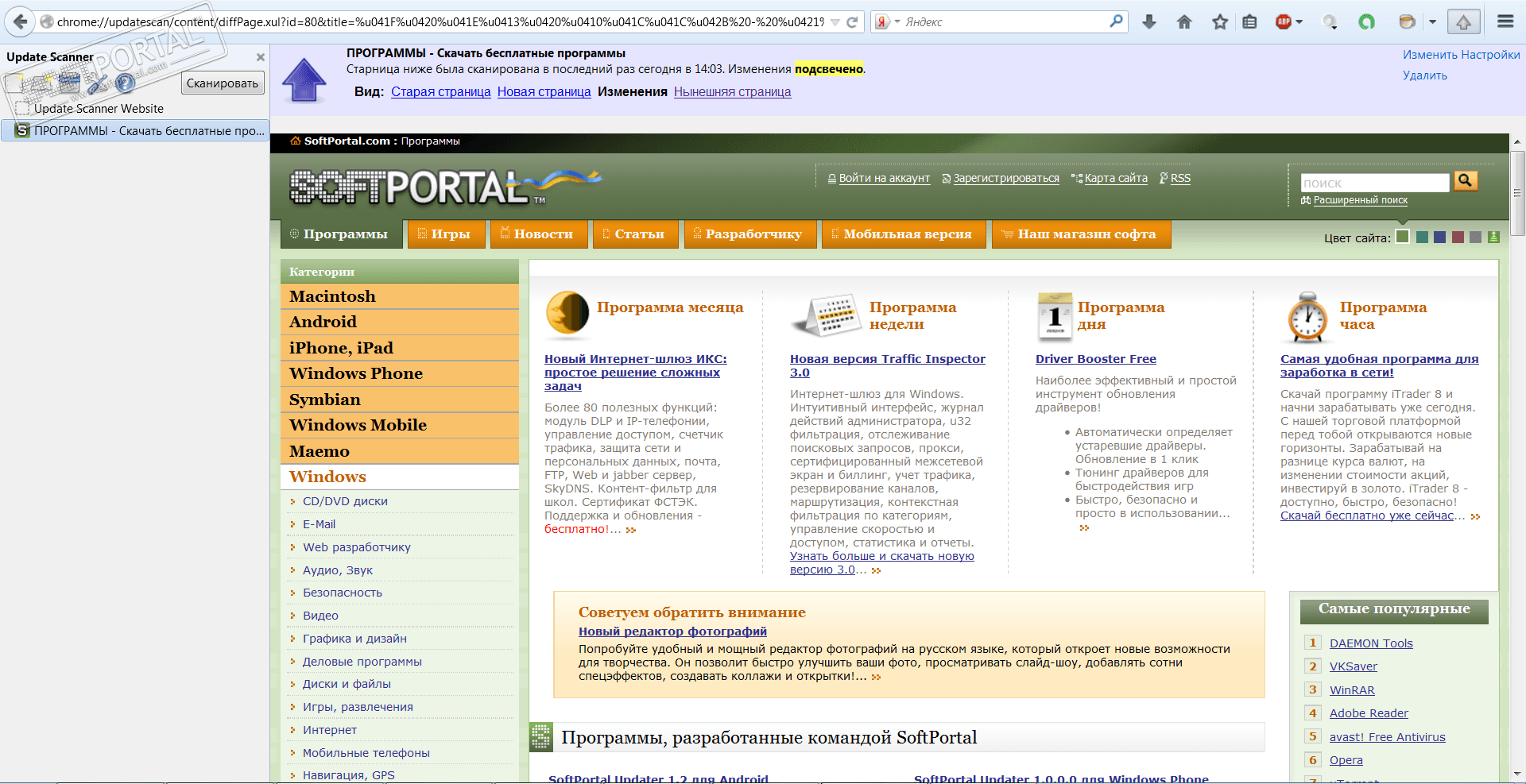View Новая страница
Image resolution: width=1526 pixels, height=784 pixels.
[x=544, y=92]
